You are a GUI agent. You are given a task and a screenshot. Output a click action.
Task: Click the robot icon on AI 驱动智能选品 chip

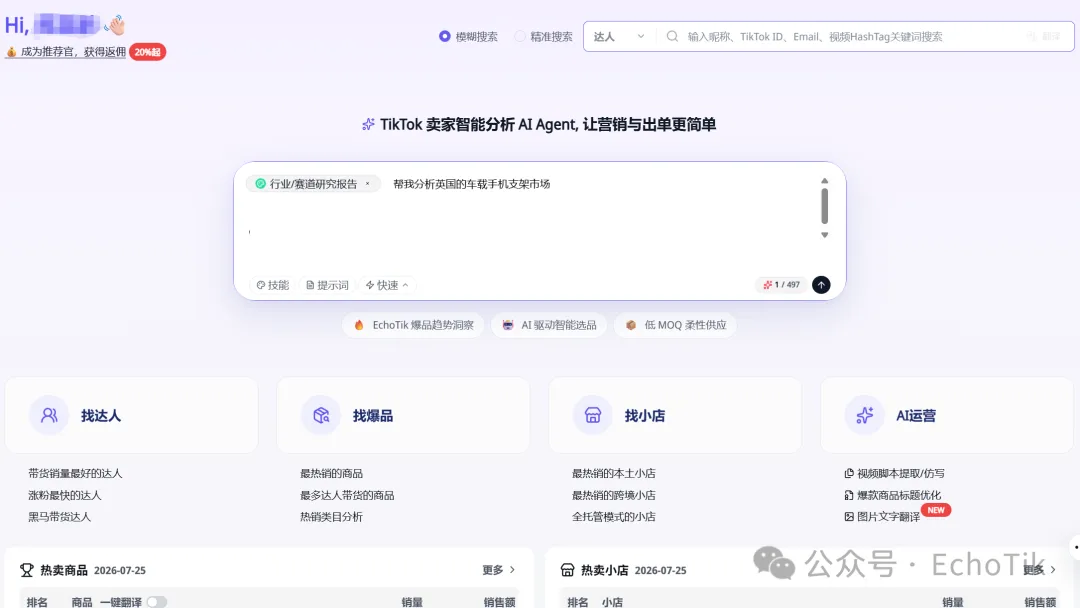pos(508,325)
